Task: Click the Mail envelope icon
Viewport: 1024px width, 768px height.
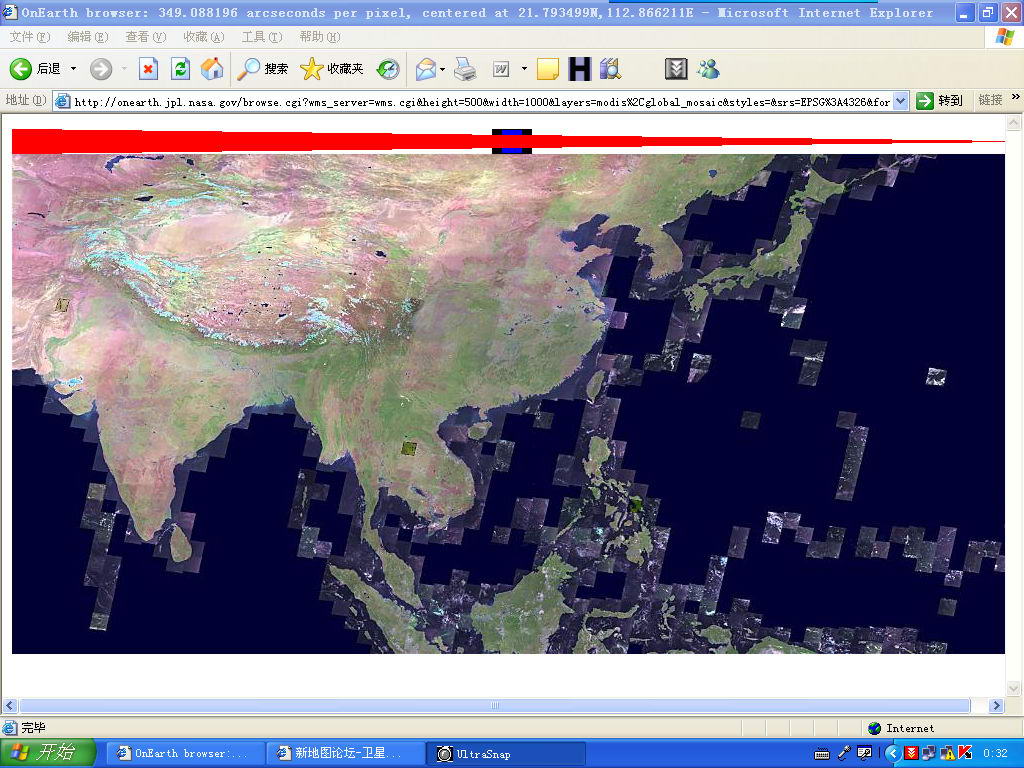Action: (x=426, y=69)
